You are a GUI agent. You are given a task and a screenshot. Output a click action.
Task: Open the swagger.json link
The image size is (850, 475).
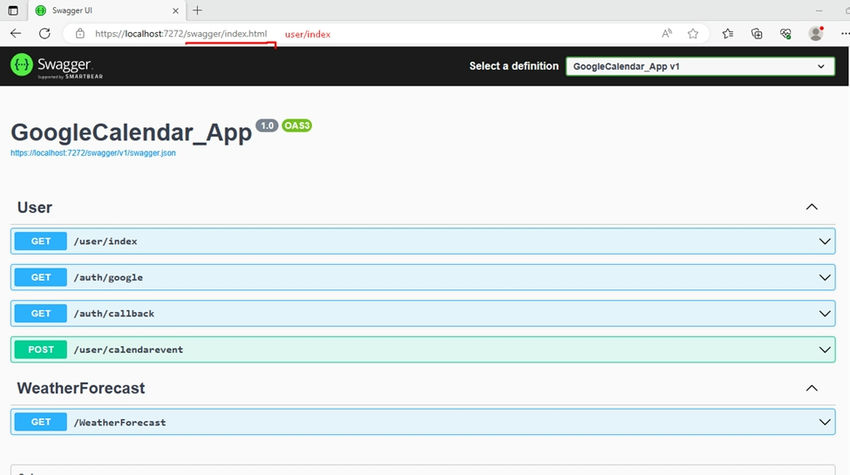[93, 153]
